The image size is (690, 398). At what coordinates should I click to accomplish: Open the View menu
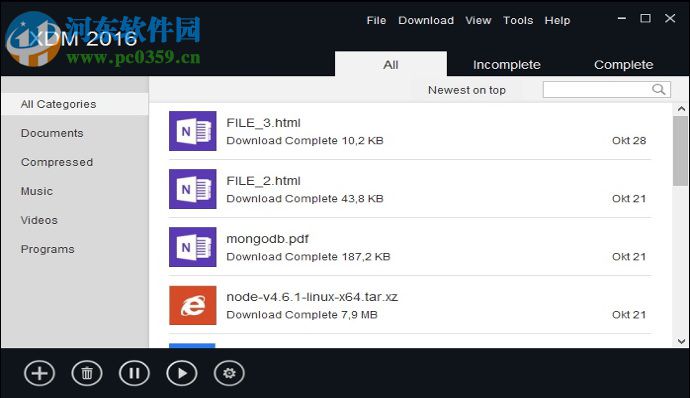478,20
